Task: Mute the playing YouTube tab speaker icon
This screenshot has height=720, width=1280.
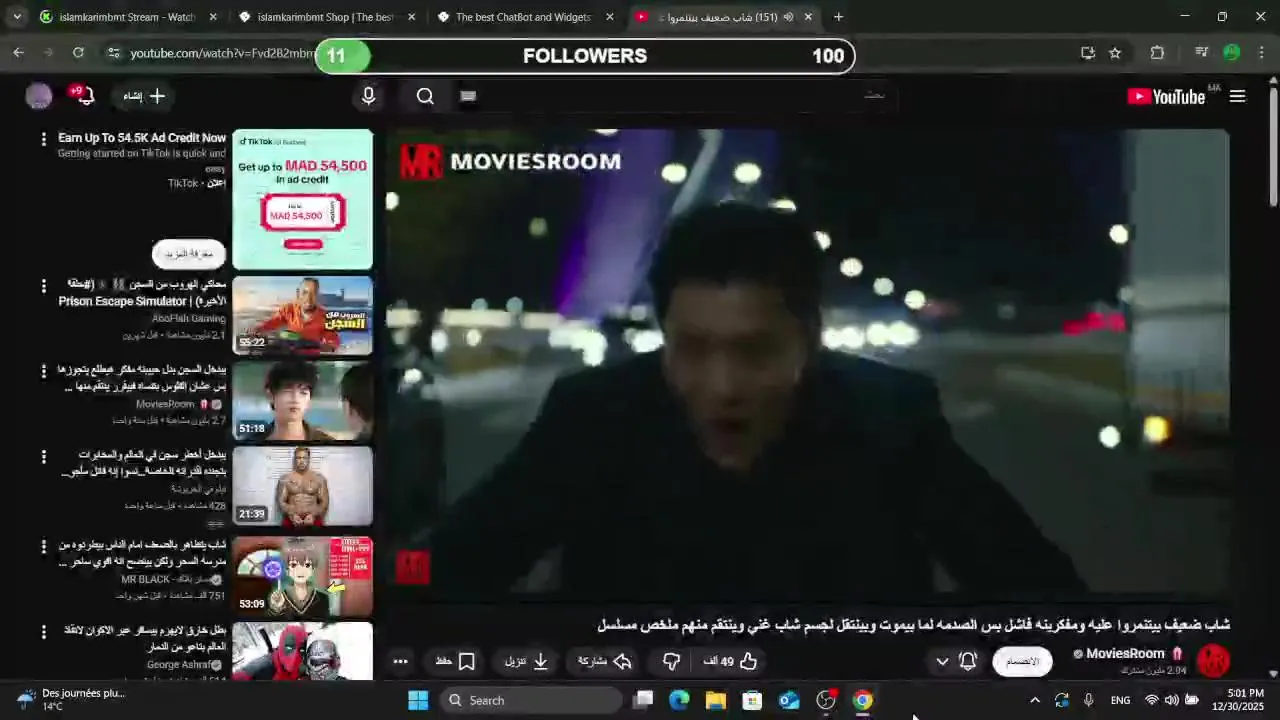Action: [788, 17]
